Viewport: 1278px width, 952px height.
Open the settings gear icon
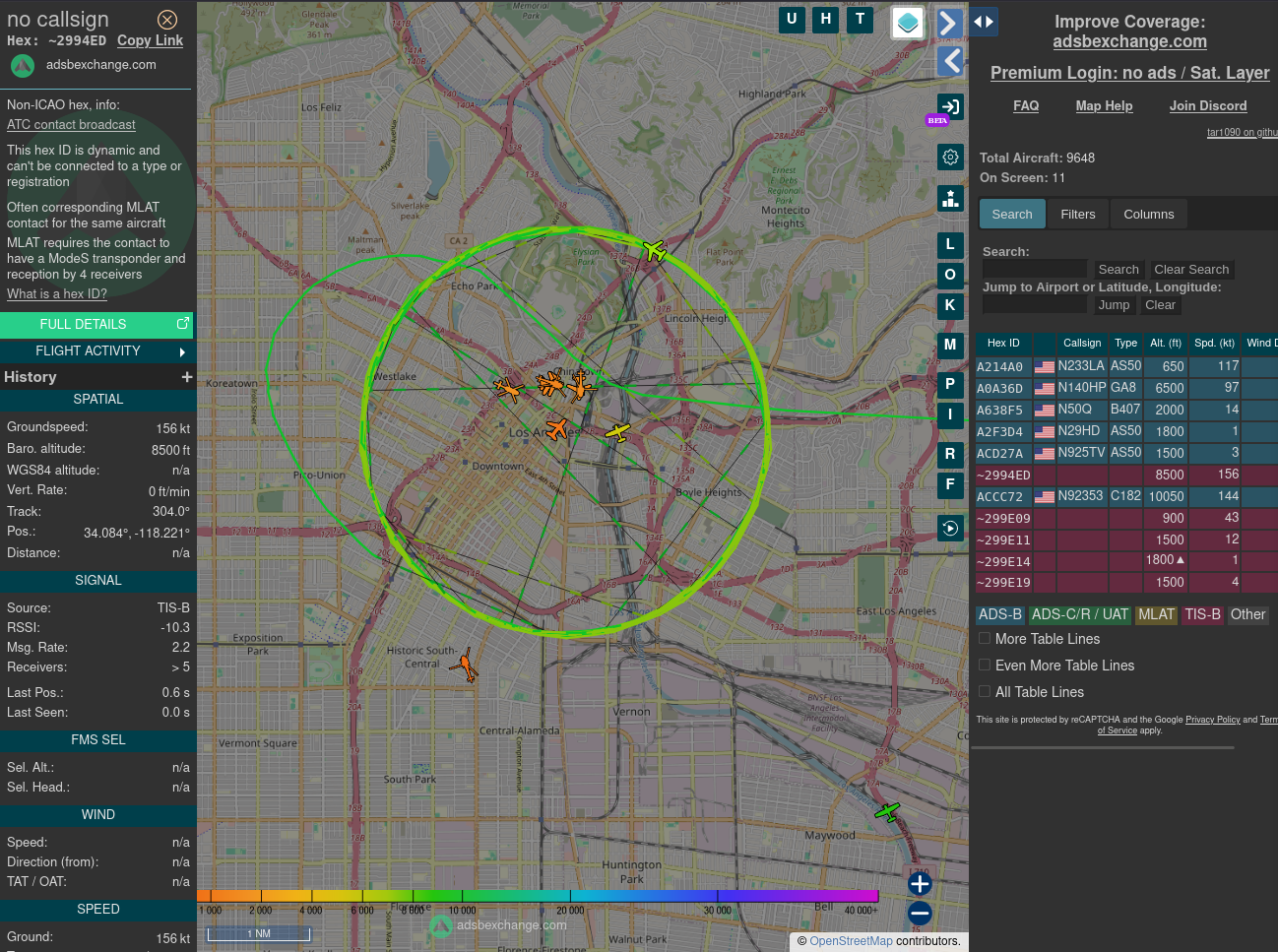pyautogui.click(x=950, y=157)
